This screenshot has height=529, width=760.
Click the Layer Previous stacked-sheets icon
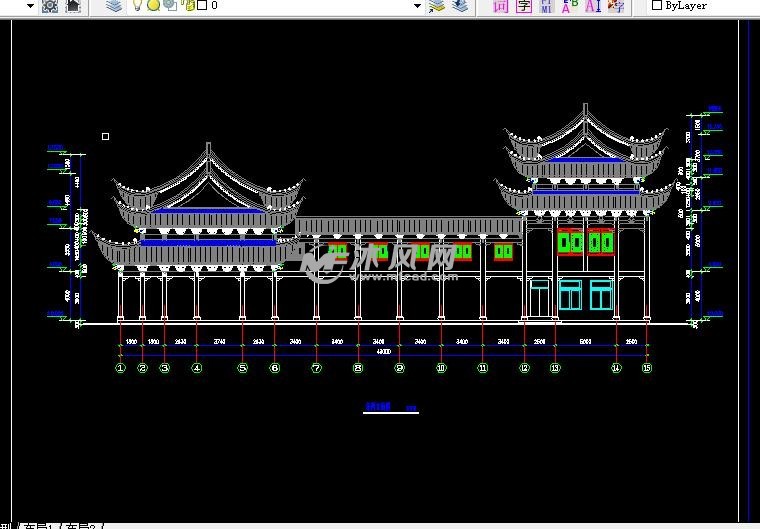(459, 6)
